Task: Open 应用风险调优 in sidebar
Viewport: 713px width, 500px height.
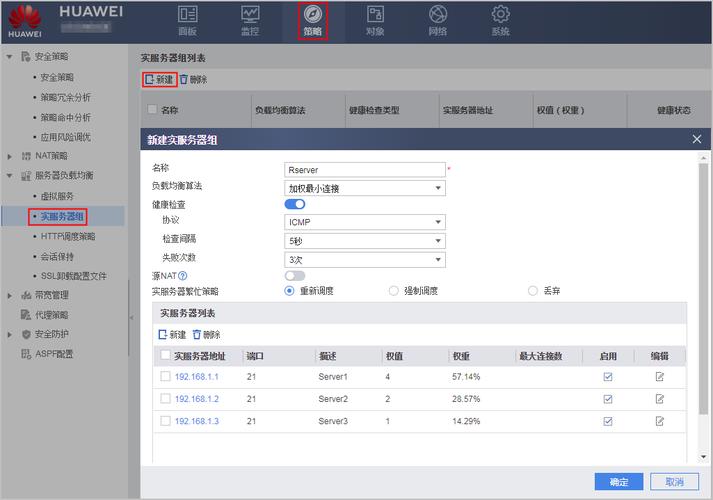Action: (65, 137)
